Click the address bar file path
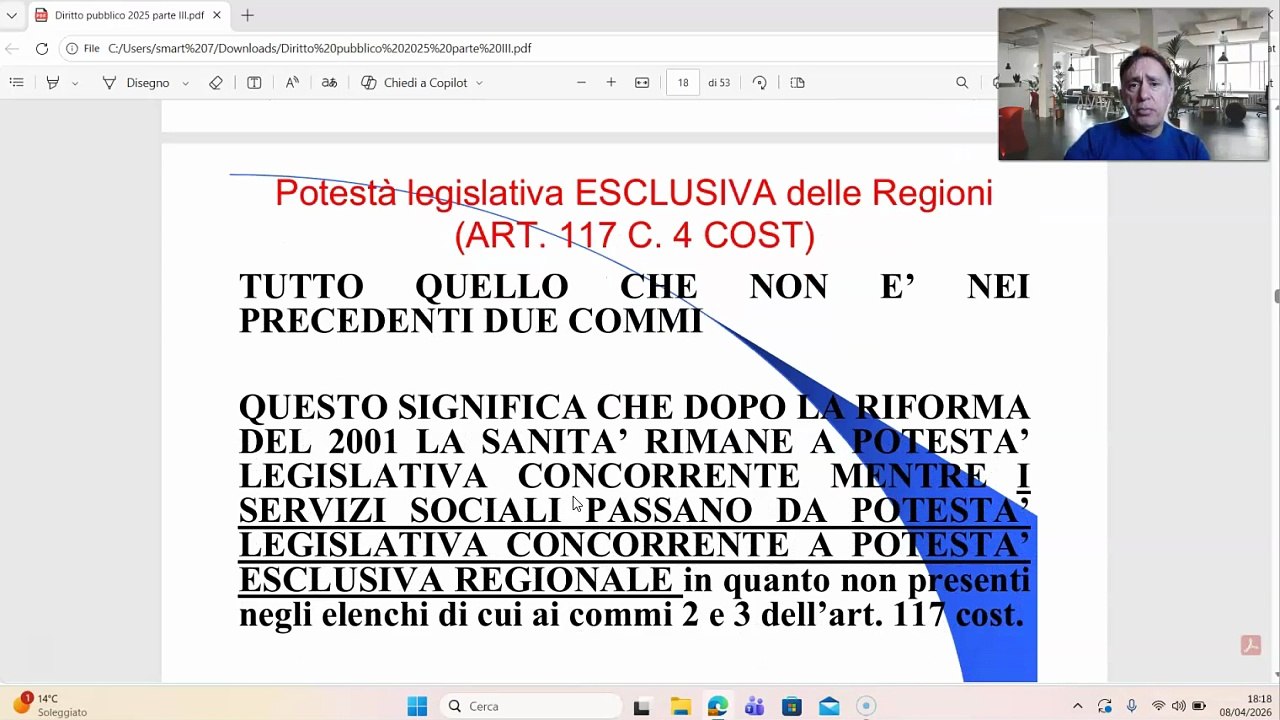 point(319,48)
